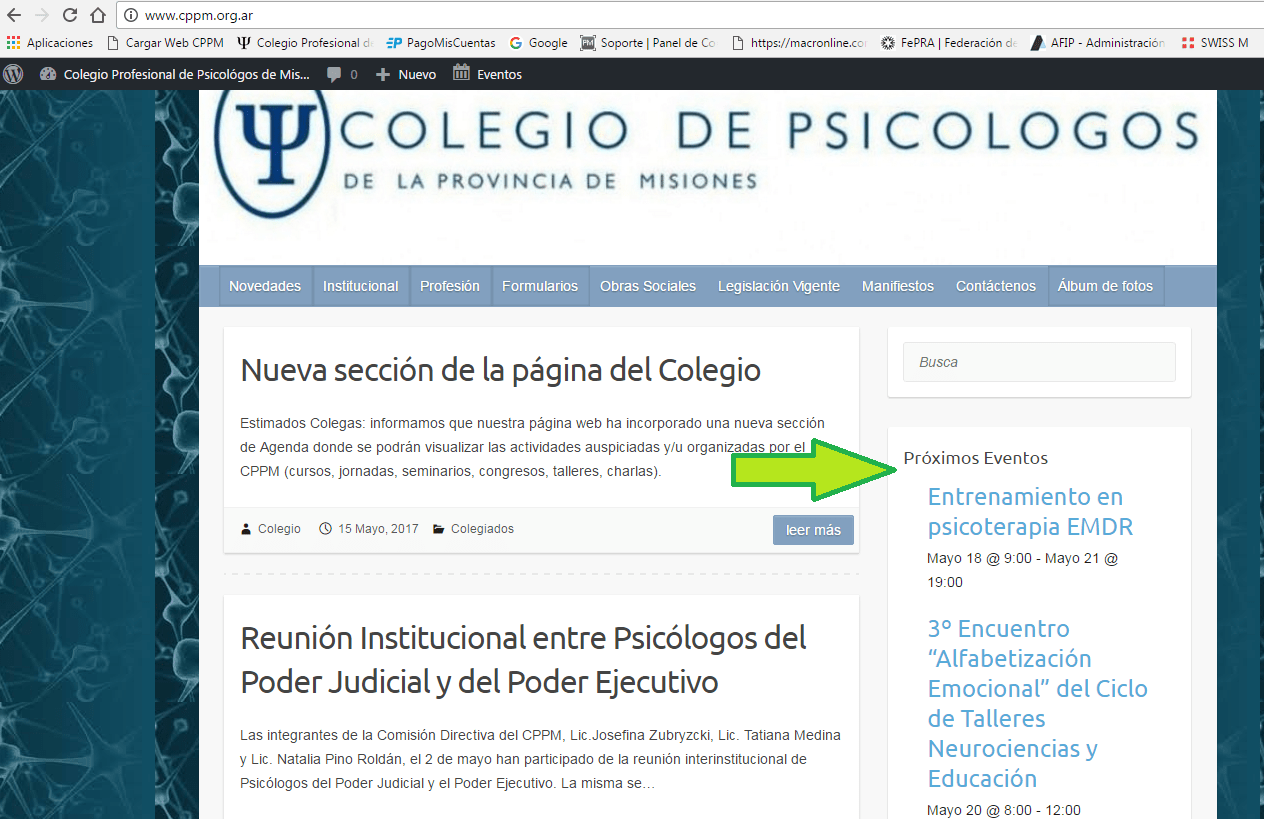
Task: Open the comments bubble in admin bar
Action: tap(341, 74)
